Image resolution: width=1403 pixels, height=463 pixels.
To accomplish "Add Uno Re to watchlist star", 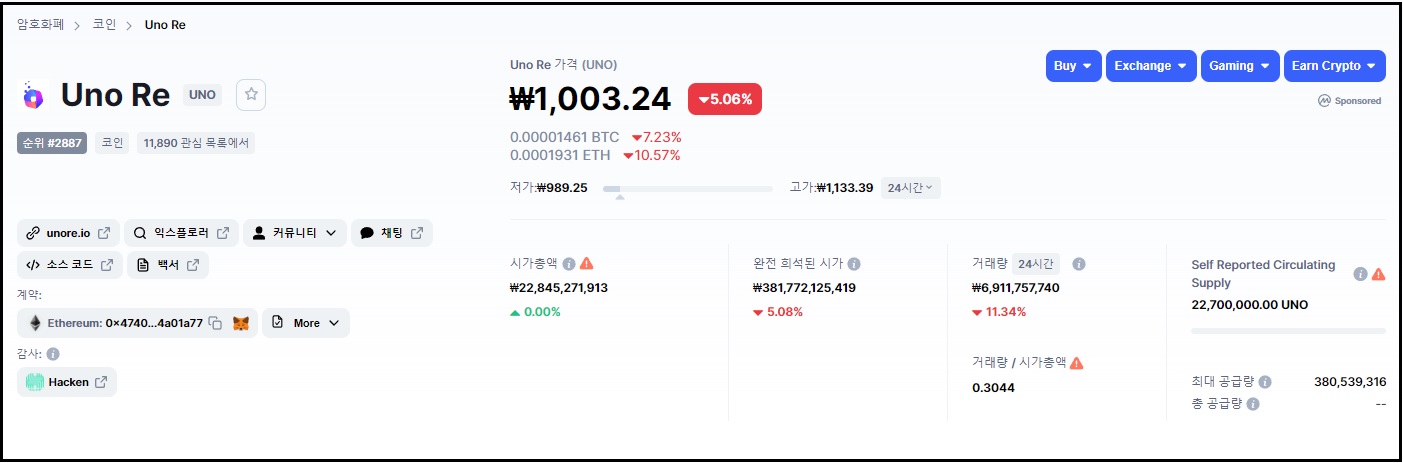I will point(251,94).
